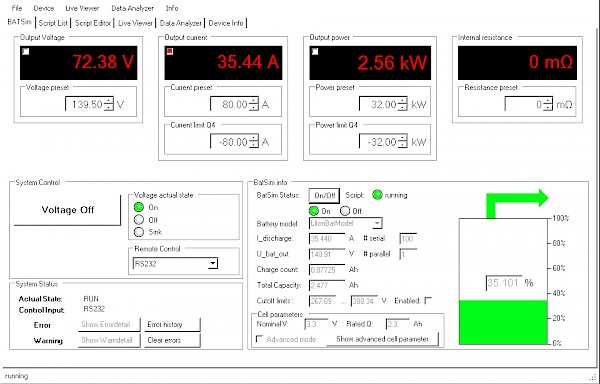Click the Nominal V field
Image resolution: width=600 pixels, height=384 pixels.
point(316,324)
